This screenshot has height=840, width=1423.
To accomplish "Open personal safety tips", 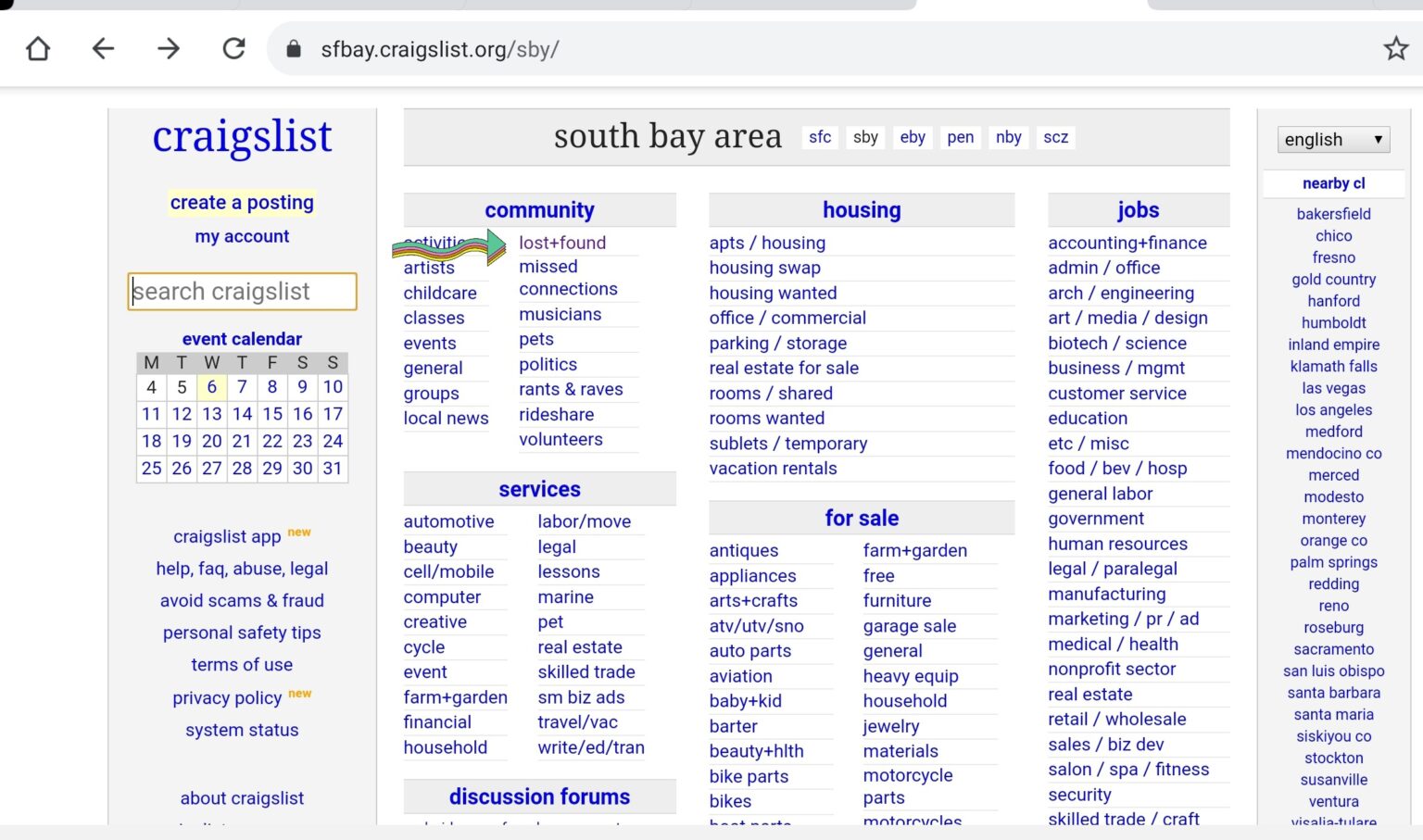I will 242,633.
